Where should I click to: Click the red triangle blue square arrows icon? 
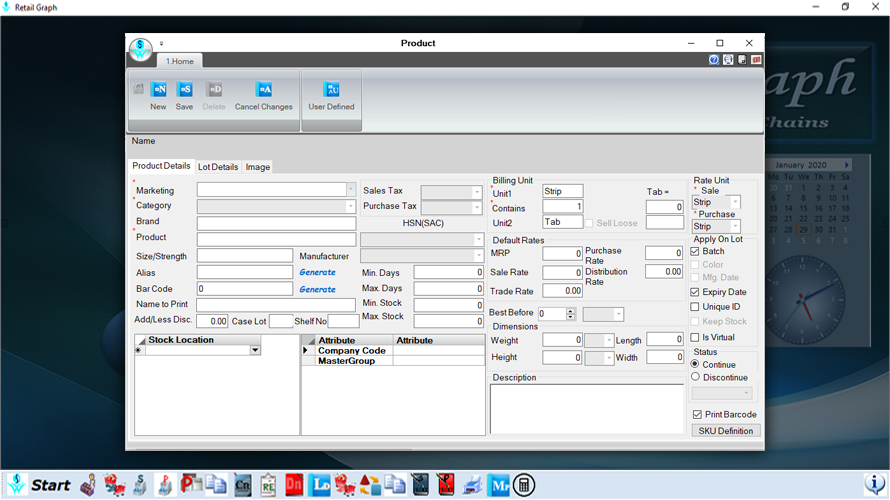pos(370,485)
